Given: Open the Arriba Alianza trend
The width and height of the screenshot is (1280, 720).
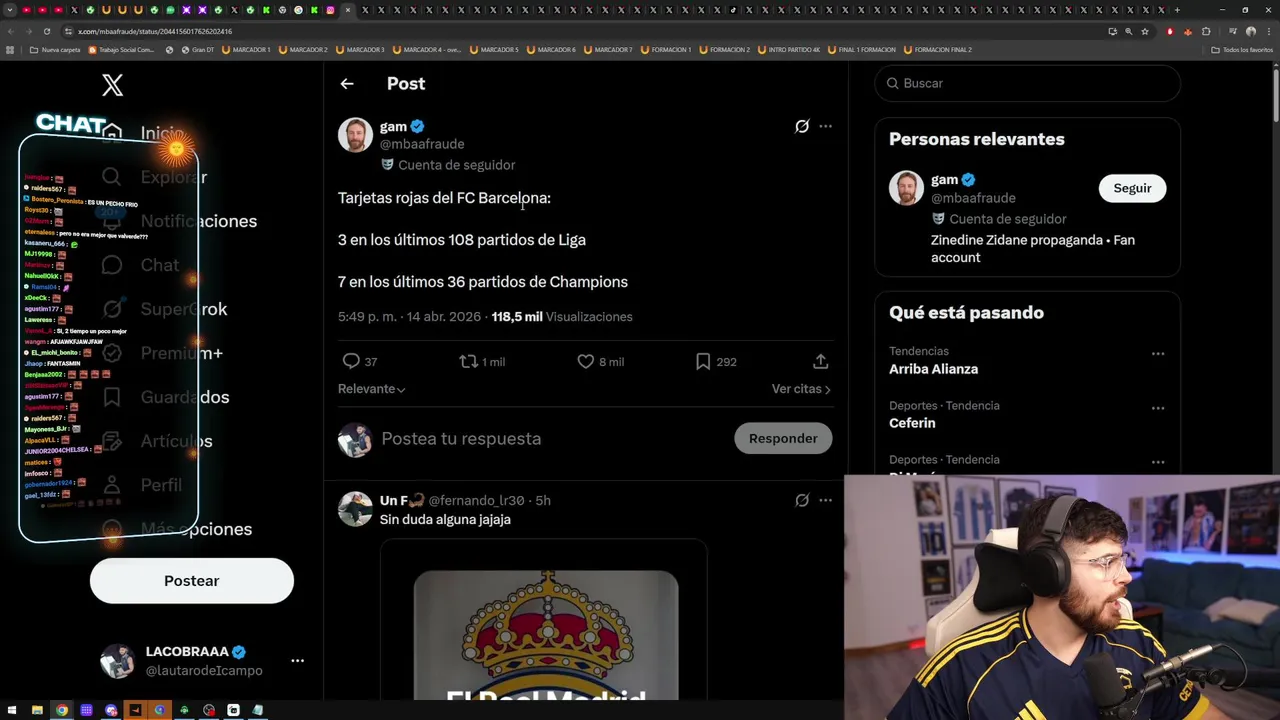Looking at the screenshot, I should (933, 369).
